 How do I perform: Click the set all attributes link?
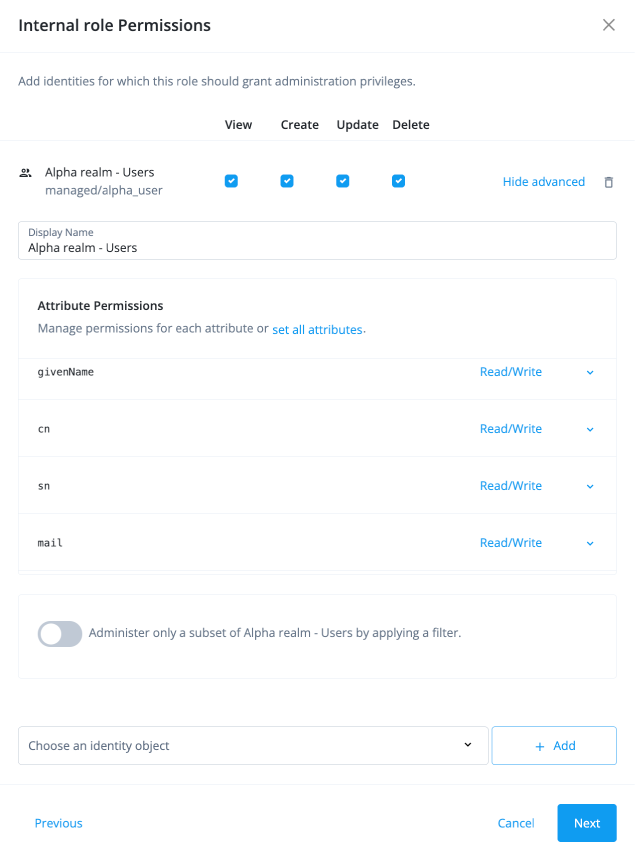click(x=317, y=329)
